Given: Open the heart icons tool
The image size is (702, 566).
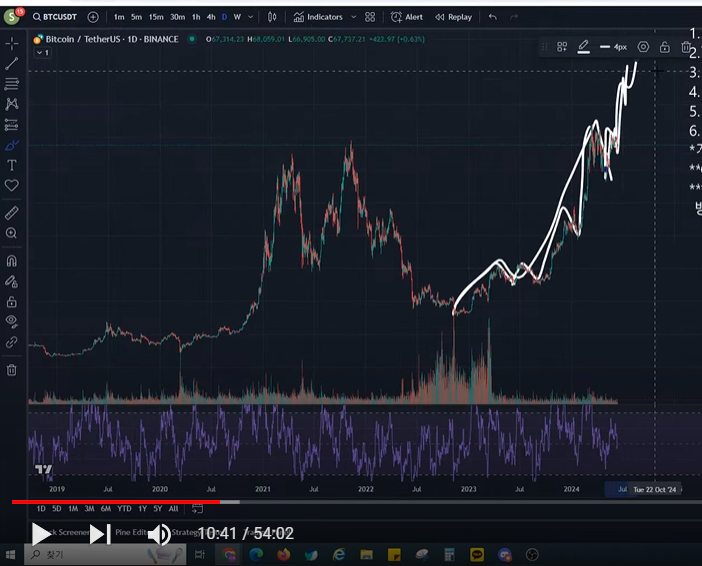Looking at the screenshot, I should [12, 185].
